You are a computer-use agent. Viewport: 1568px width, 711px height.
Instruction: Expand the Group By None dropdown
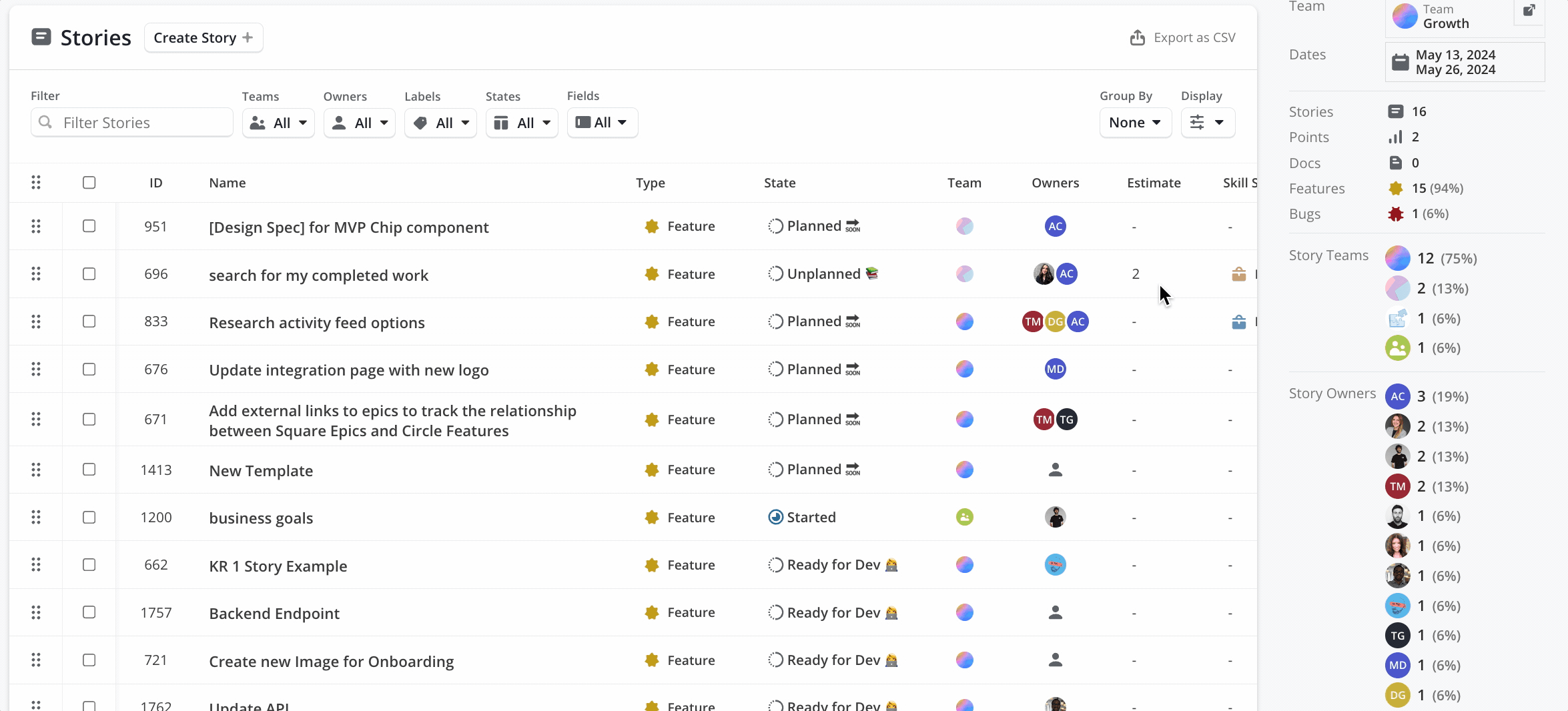(x=1135, y=123)
